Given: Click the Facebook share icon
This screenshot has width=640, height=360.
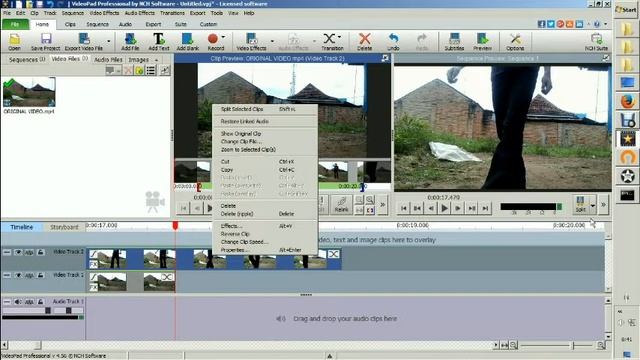Looking at the screenshot, I should click(x=541, y=24).
